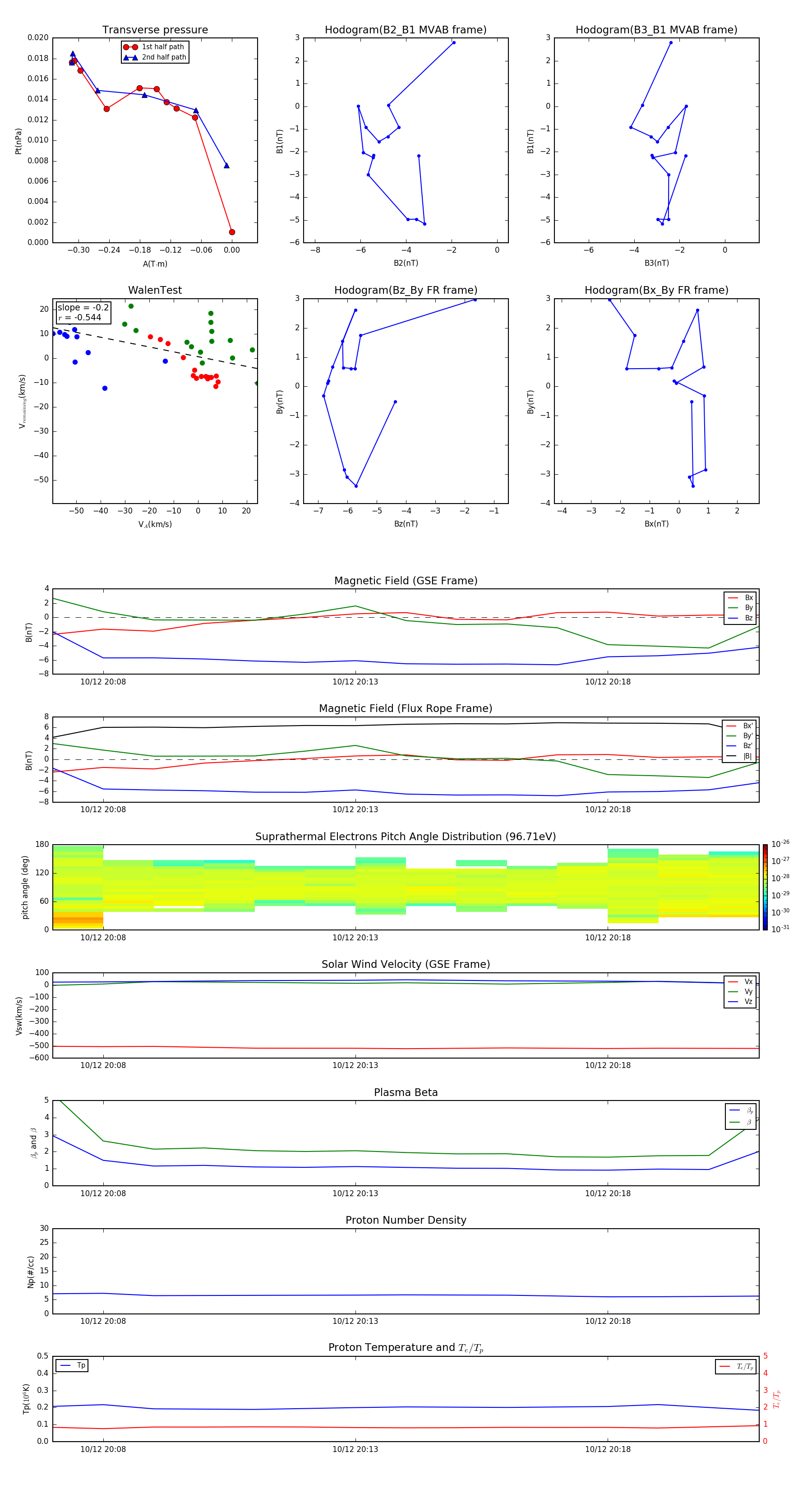This screenshot has width=812, height=1489.
Task: Click the Suprathermal Electrons Pitch Angle Distribution title
Action: point(406,837)
